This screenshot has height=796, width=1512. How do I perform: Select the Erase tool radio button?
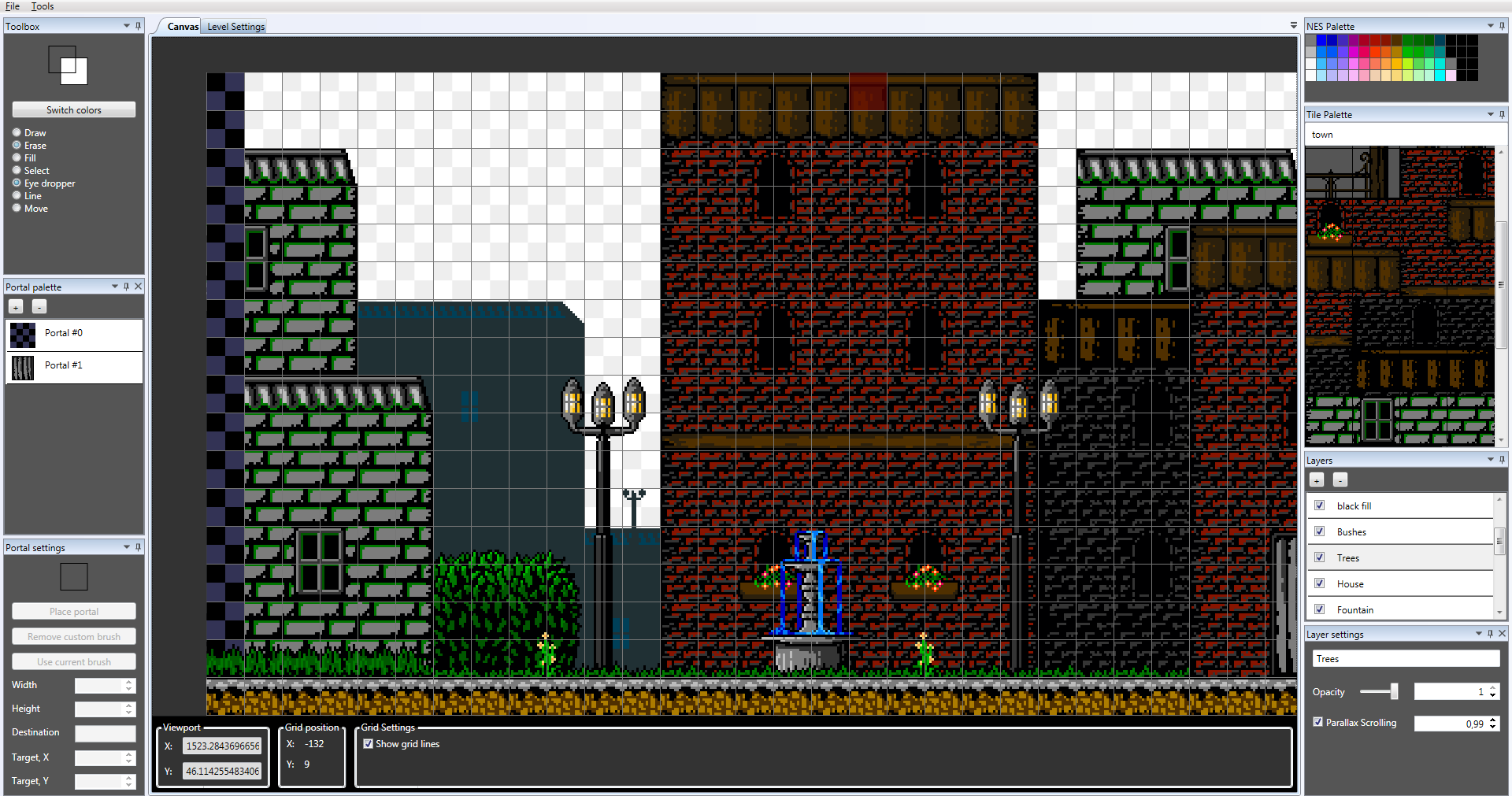coord(17,145)
